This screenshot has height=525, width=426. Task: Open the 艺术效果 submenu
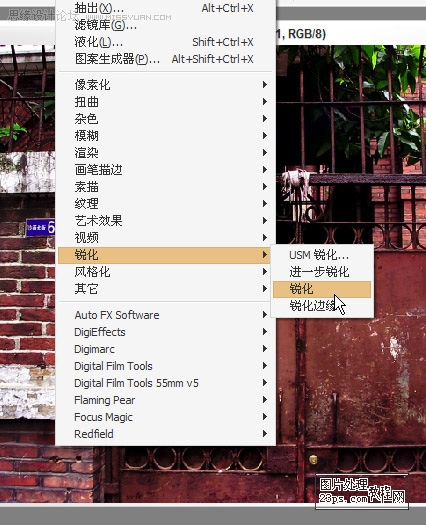pyautogui.click(x=166, y=221)
